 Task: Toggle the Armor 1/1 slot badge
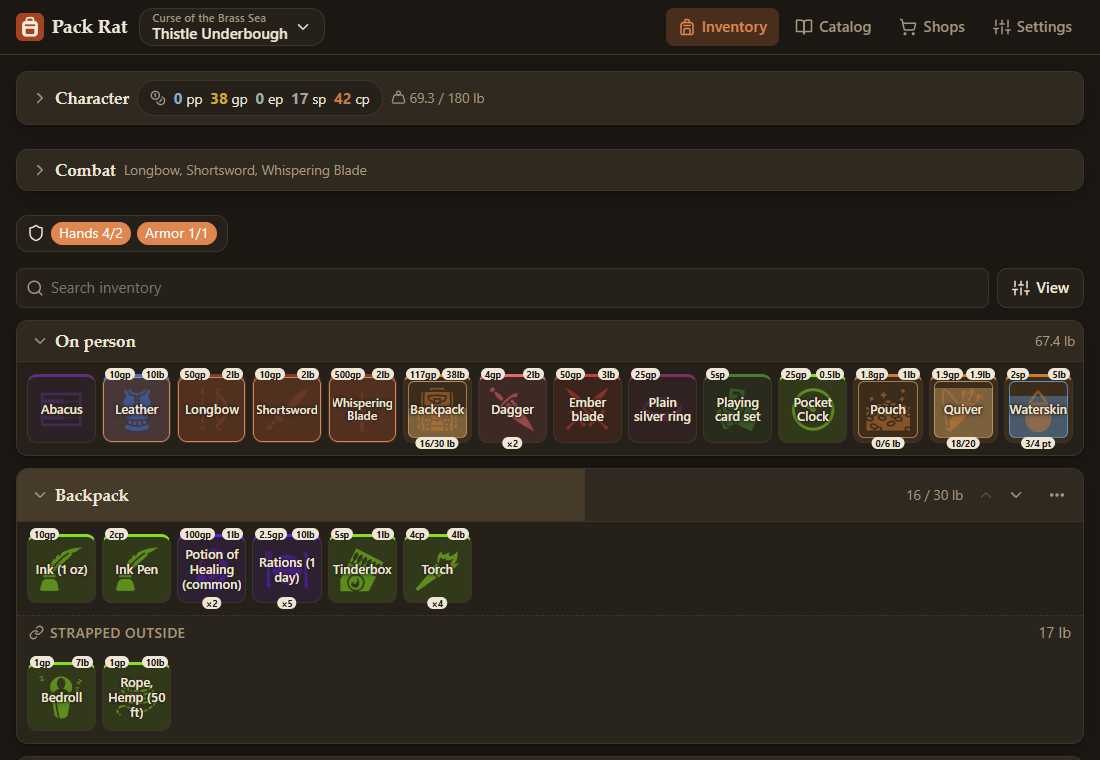tap(177, 234)
